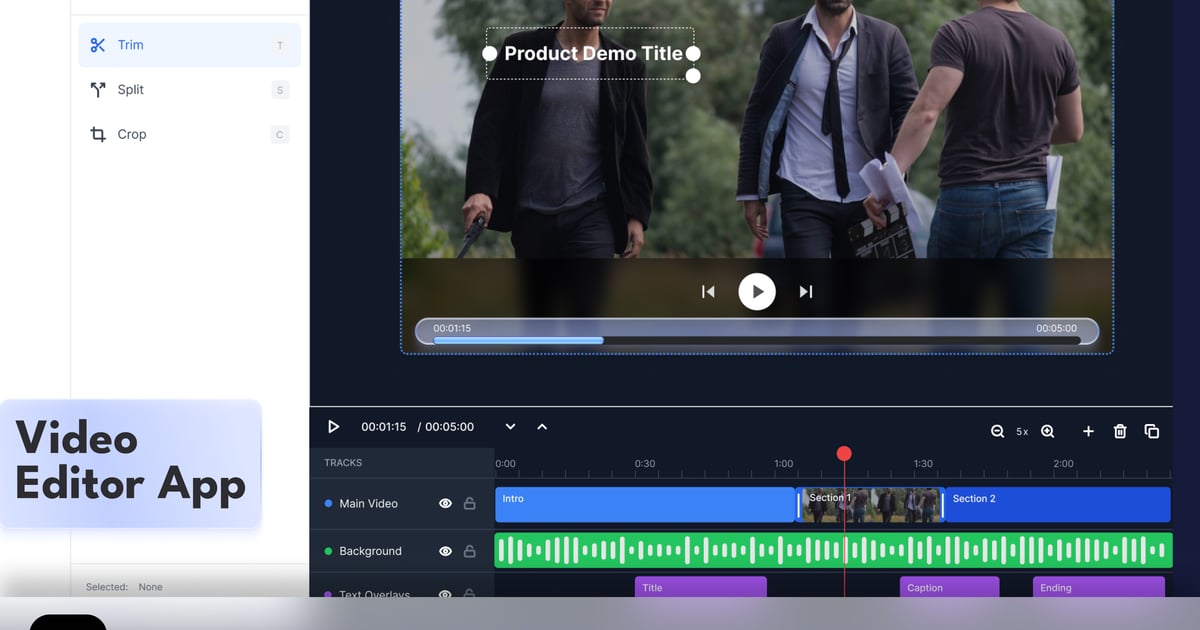1200x630 pixels.
Task: Skip to next in preview
Action: point(806,292)
